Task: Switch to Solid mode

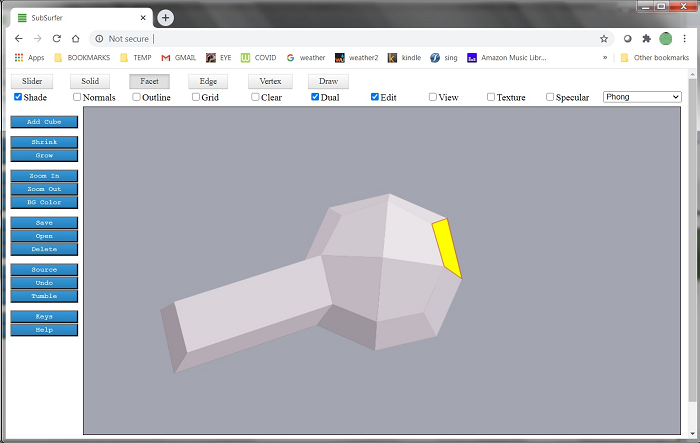Action: pos(90,81)
